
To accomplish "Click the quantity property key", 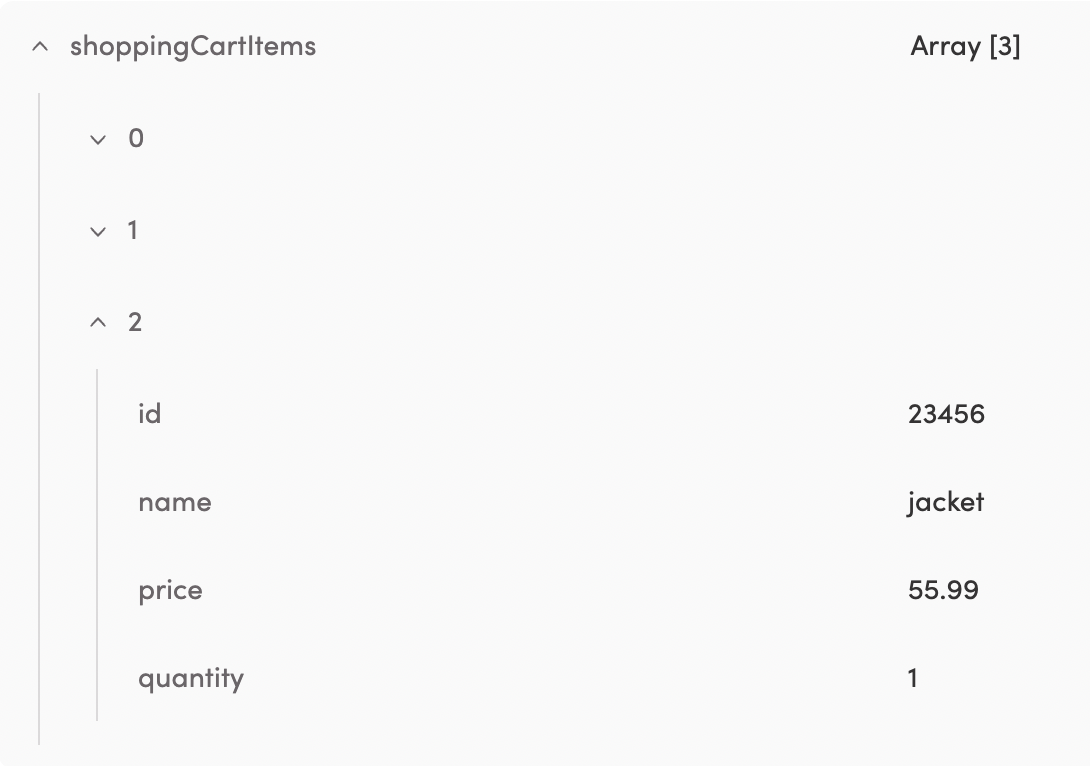I will 191,678.
